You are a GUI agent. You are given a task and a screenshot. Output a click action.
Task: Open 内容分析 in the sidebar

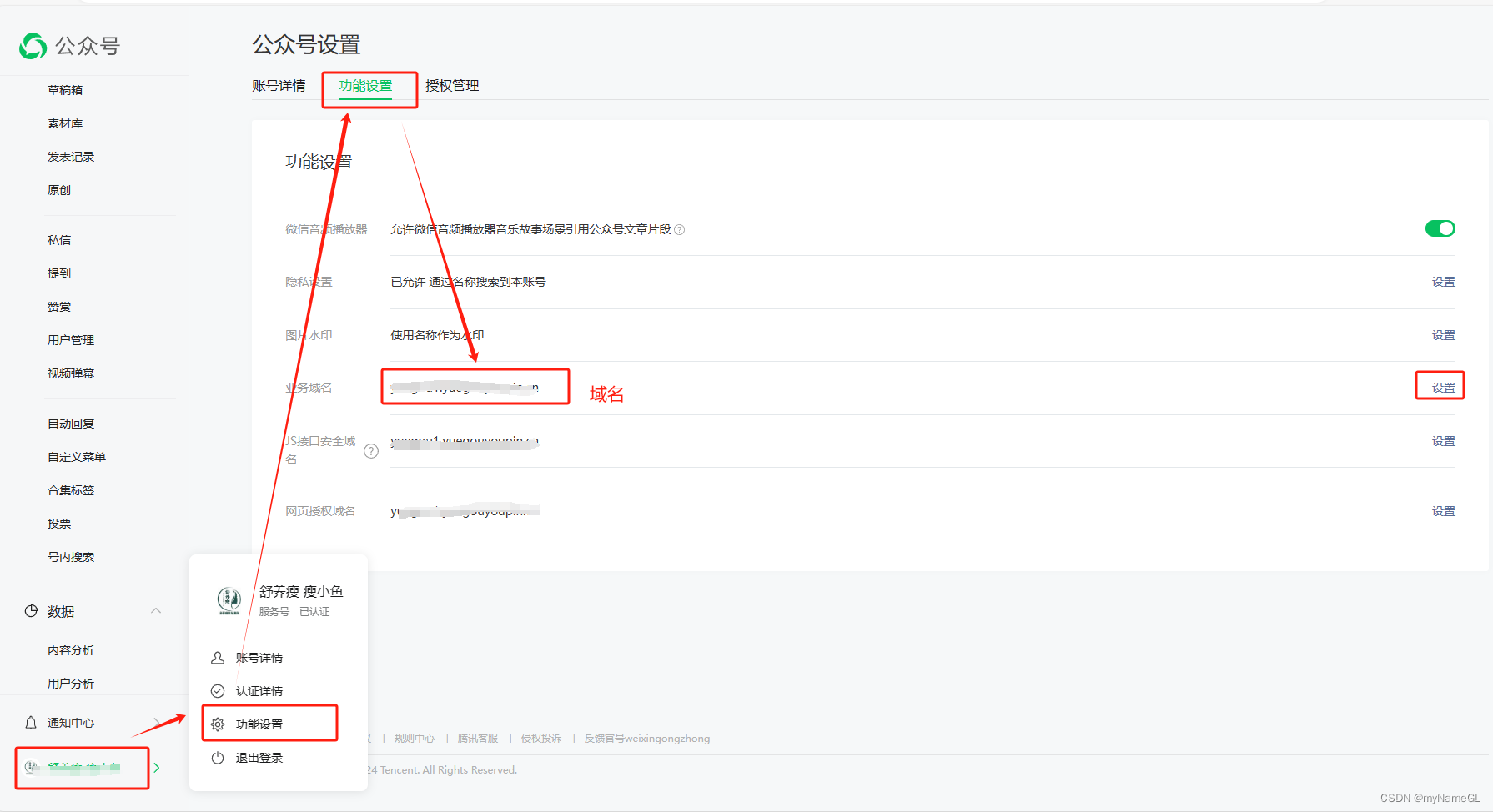pos(71,650)
